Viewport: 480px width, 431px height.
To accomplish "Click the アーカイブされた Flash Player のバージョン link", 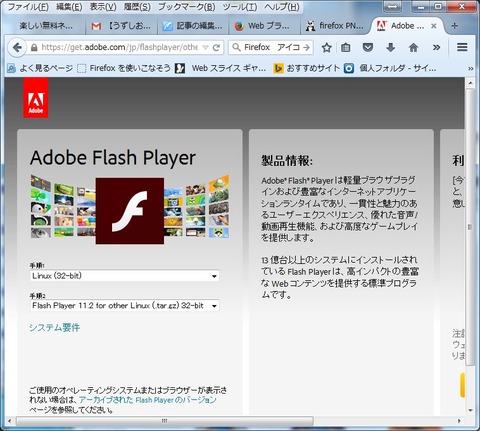I will (x=148, y=399).
